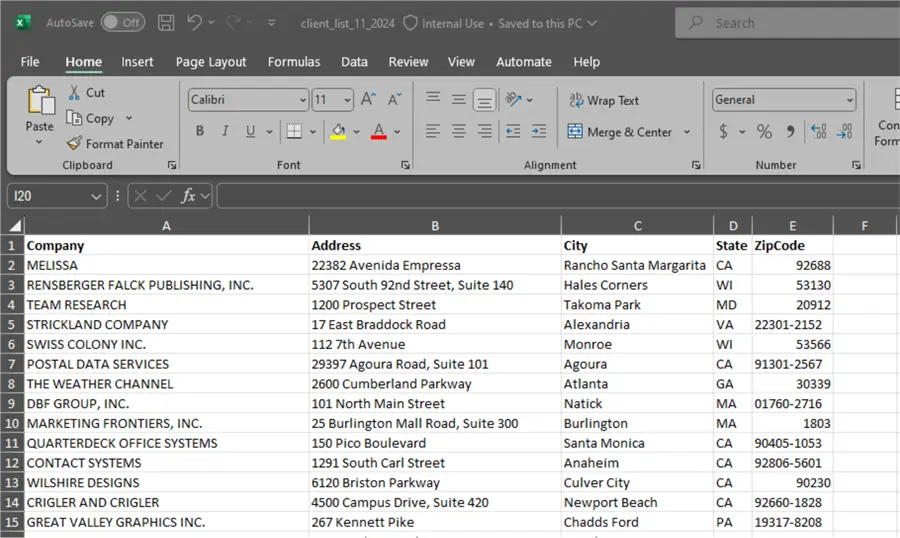
Task: Open the font size 11 dropdown
Action: click(x=347, y=100)
